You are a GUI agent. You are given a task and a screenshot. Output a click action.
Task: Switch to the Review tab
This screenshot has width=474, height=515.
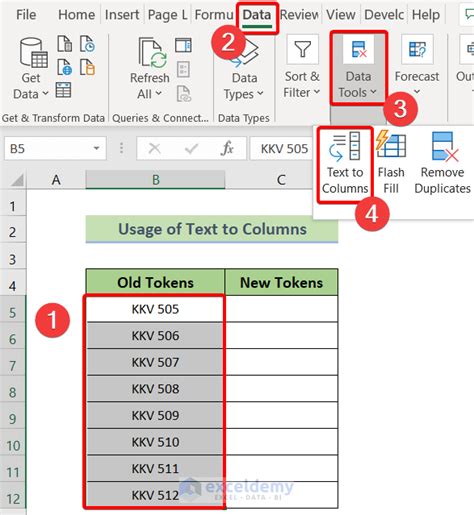[x=299, y=15]
